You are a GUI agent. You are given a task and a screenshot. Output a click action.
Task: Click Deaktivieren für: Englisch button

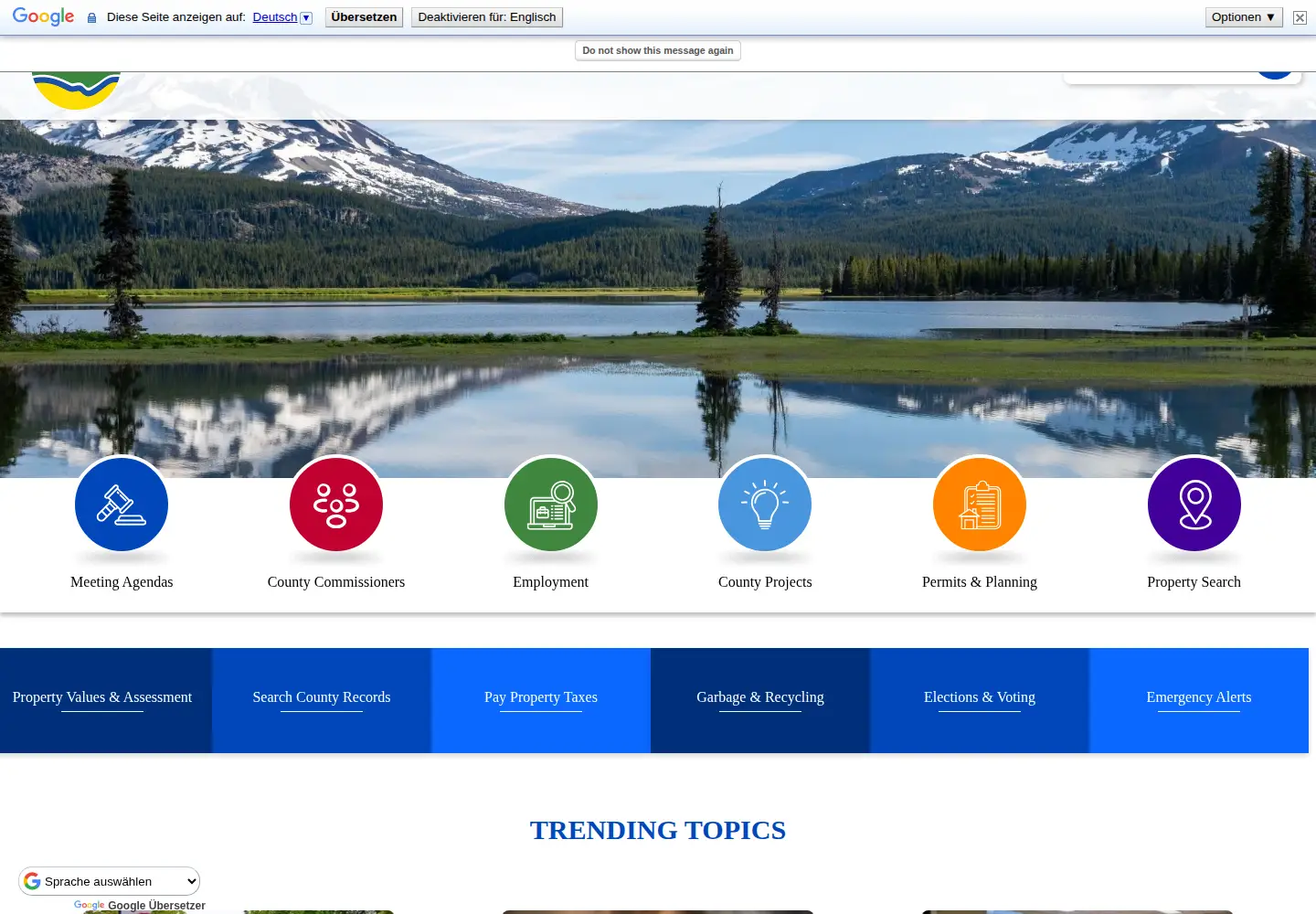487,17
